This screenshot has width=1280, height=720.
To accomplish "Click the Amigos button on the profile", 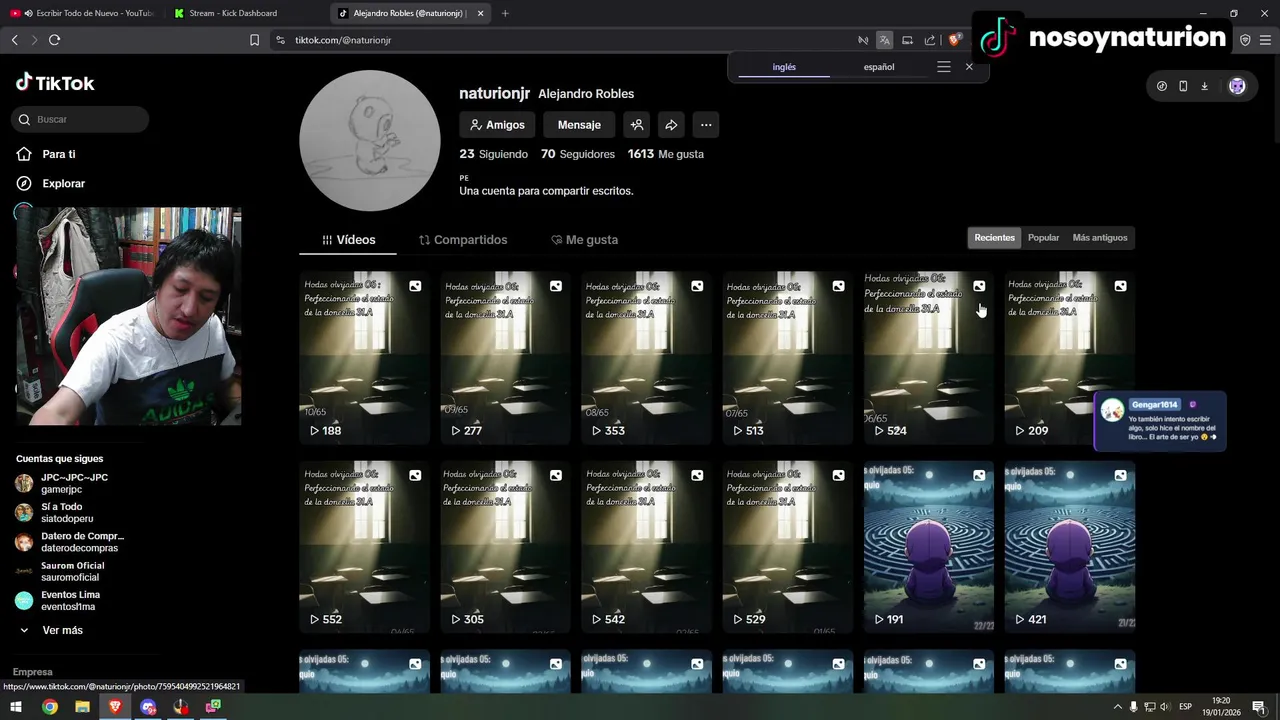I will pos(497,125).
